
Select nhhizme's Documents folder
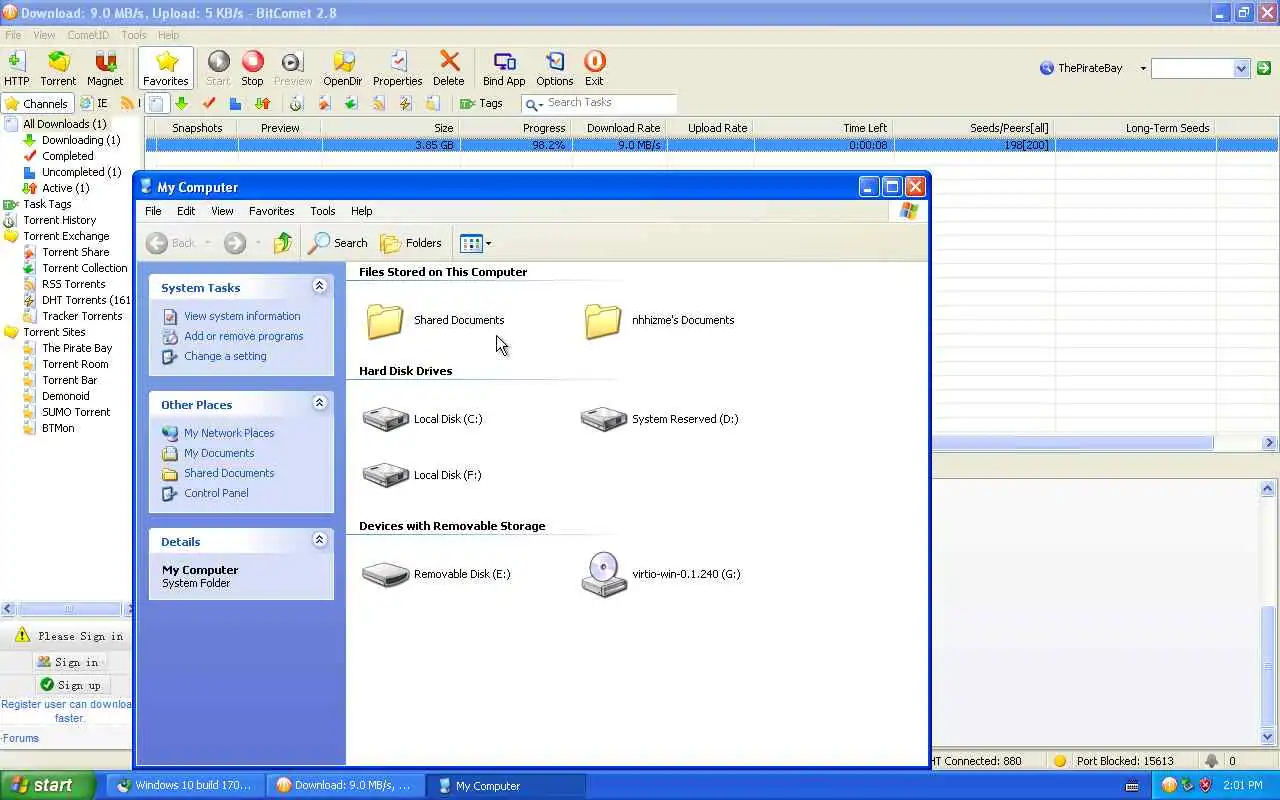point(659,320)
